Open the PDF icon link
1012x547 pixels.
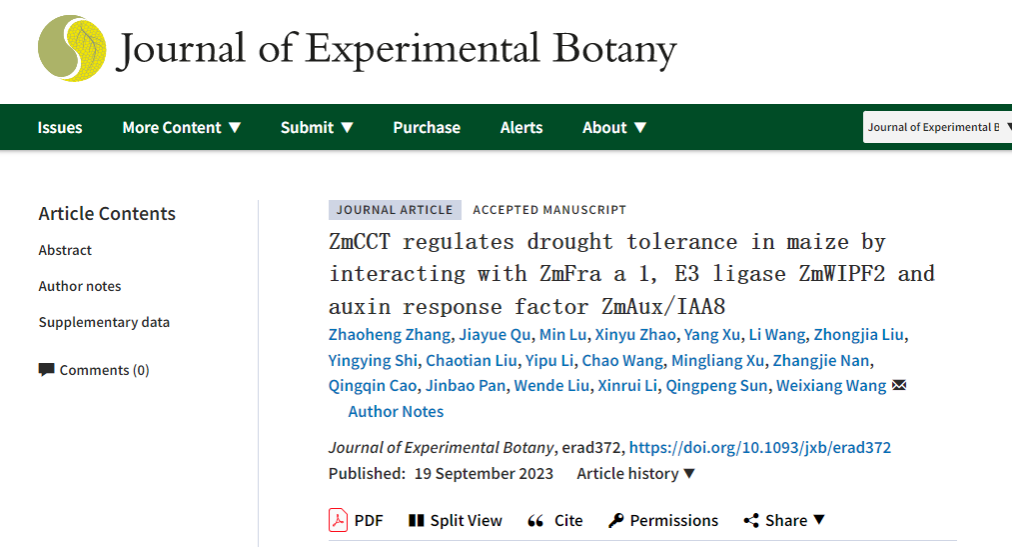click(338, 520)
